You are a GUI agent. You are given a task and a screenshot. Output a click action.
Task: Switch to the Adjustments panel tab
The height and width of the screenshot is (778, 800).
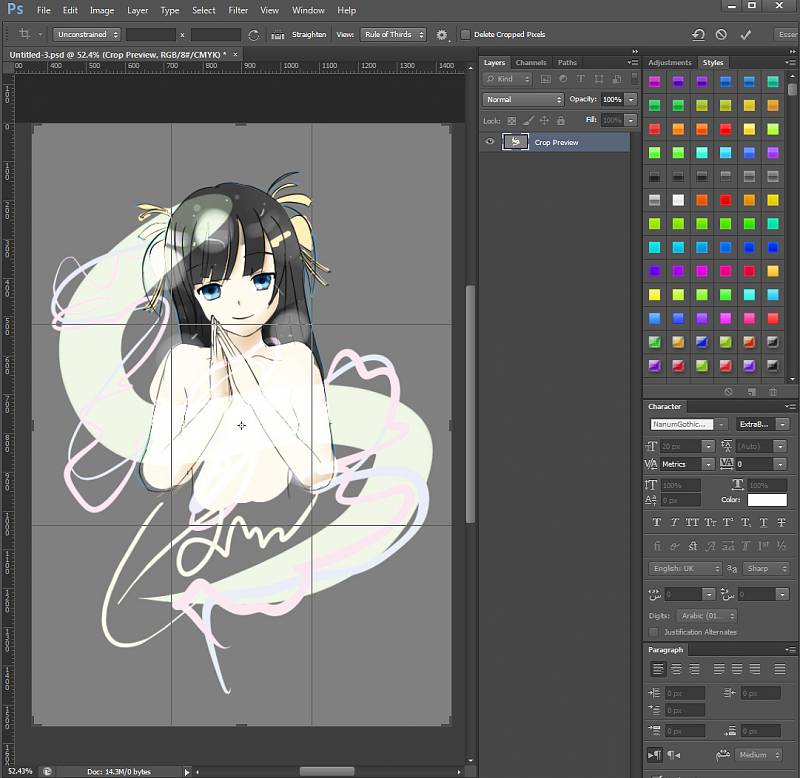click(x=670, y=62)
